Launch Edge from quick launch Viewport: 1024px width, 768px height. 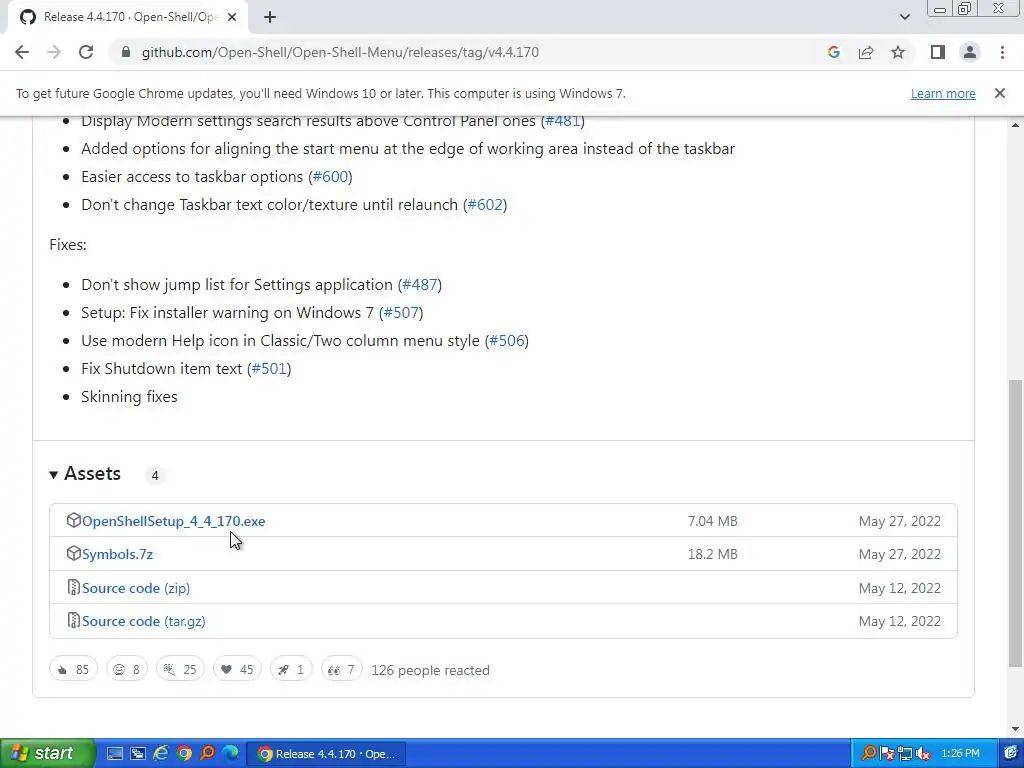coord(231,754)
